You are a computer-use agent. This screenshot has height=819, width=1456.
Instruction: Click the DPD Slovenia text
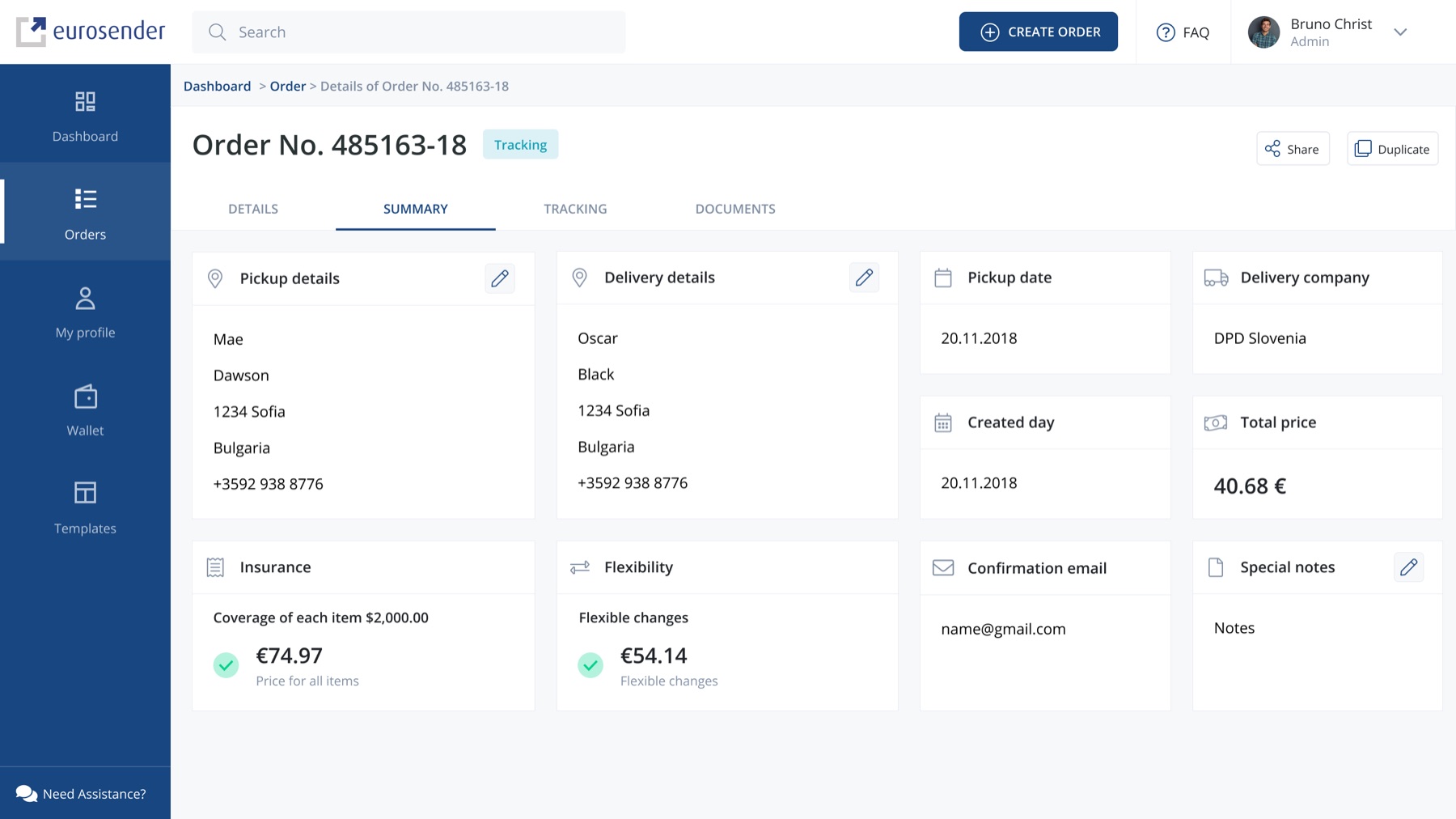click(1259, 338)
